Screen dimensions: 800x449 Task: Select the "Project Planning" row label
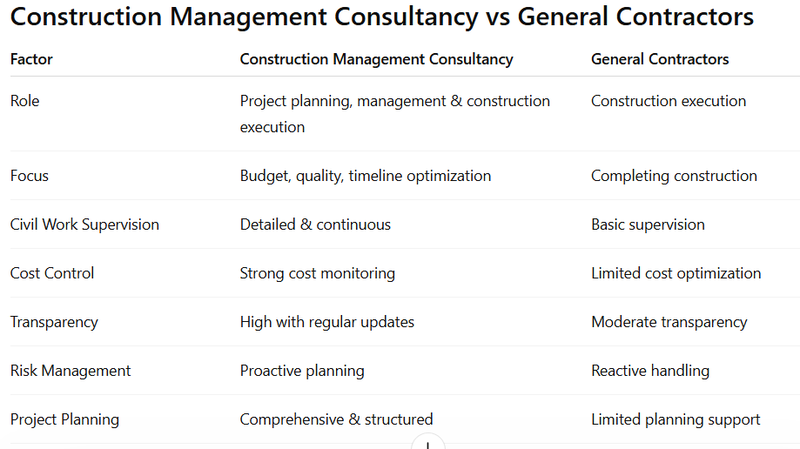click(64, 420)
